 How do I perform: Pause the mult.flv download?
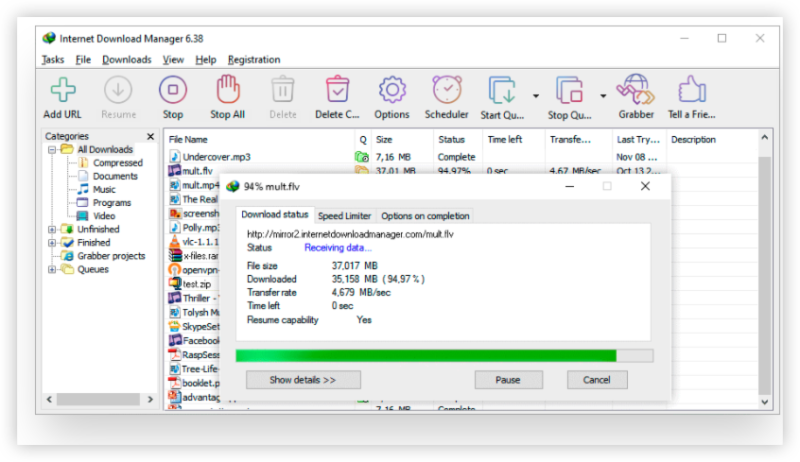click(x=508, y=380)
